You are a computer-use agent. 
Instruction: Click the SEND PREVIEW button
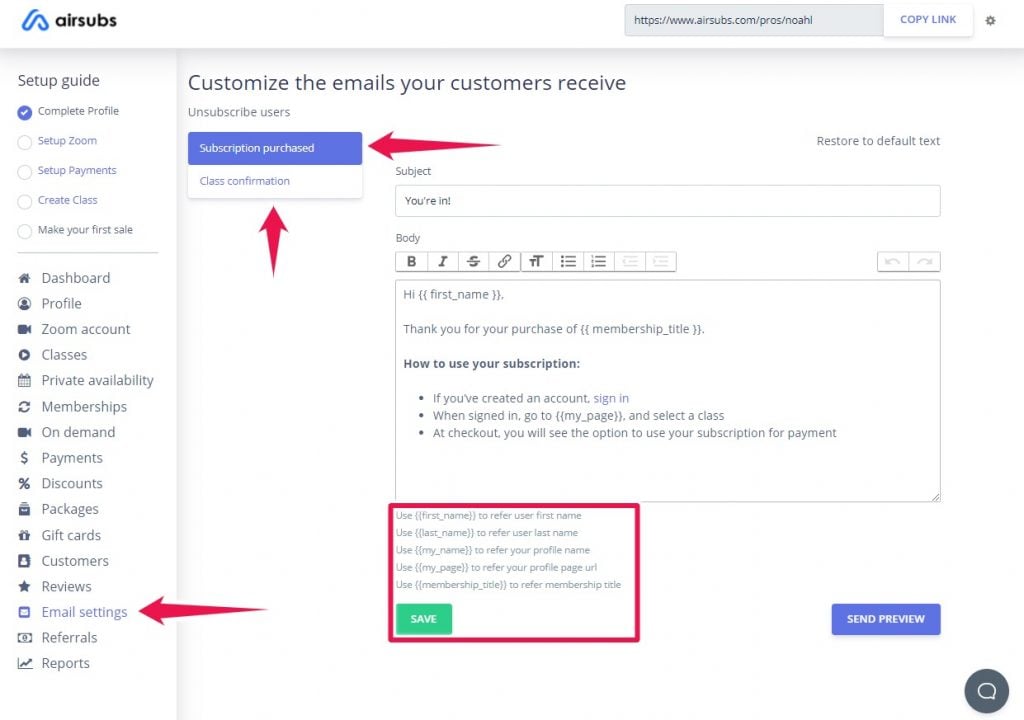click(x=886, y=619)
